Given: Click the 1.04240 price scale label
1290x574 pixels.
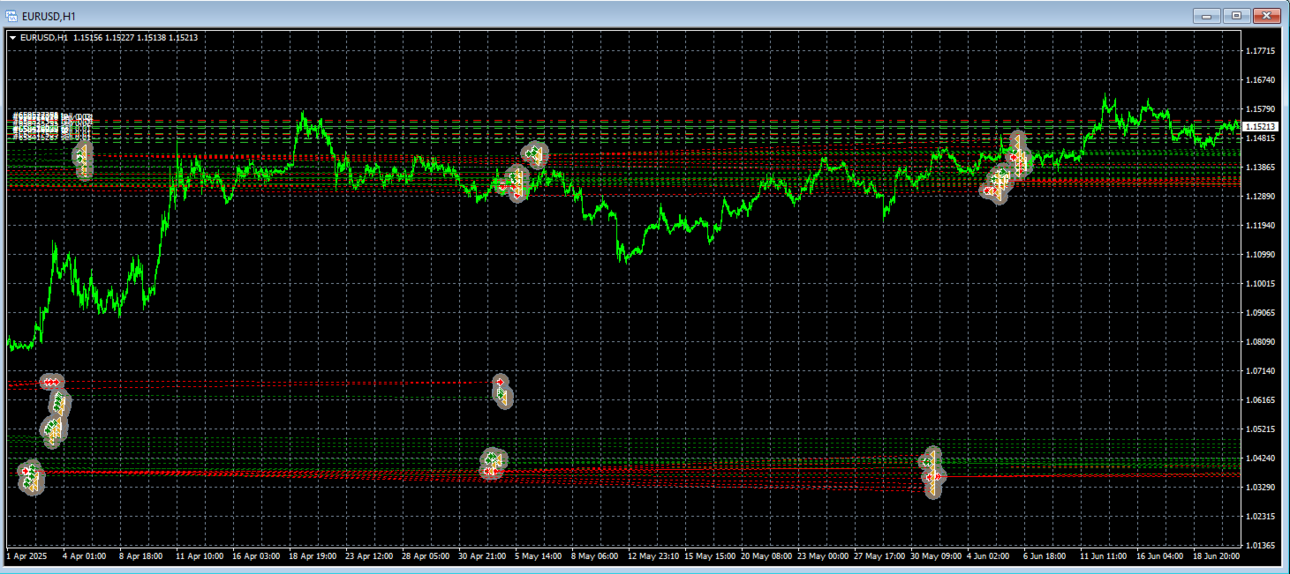Looking at the screenshot, I should pos(1262,458).
